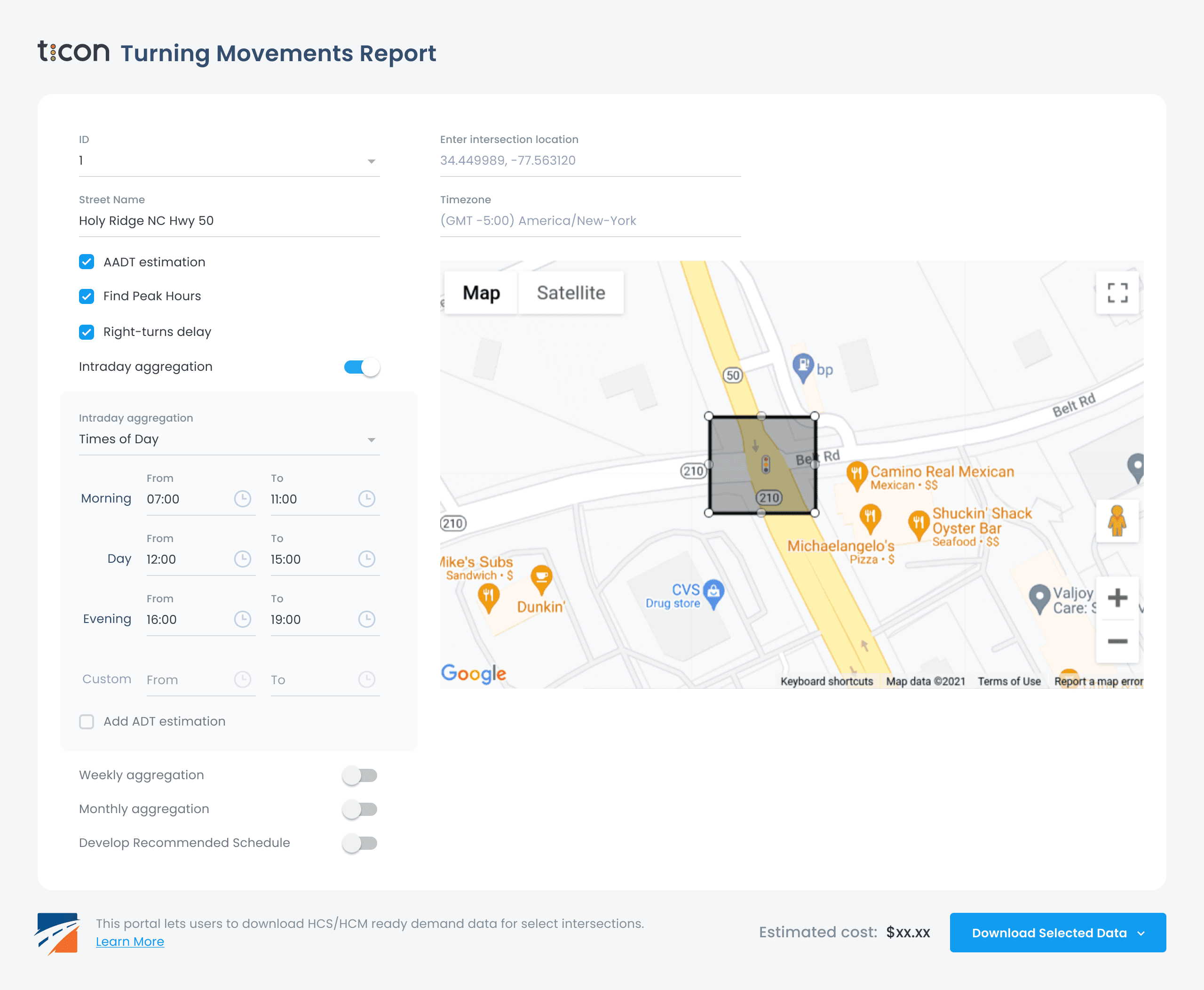Enable Weekly aggregation toggle
This screenshot has width=1204, height=990.
pos(360,775)
